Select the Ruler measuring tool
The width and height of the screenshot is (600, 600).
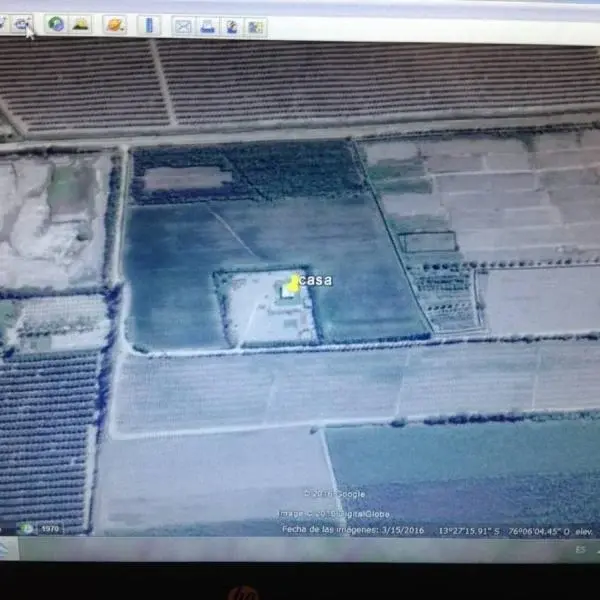point(149,25)
